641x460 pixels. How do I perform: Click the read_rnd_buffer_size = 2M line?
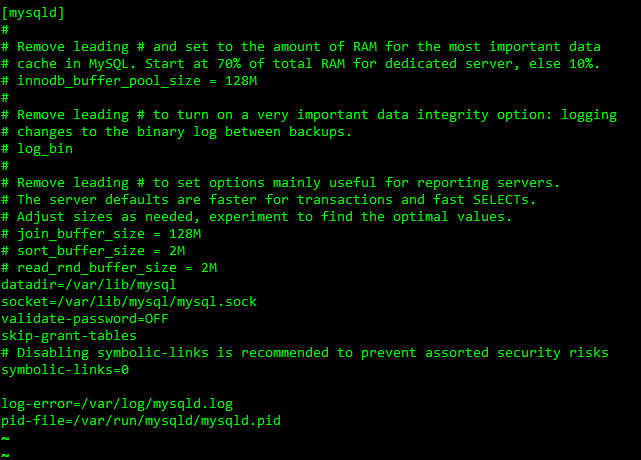(x=109, y=268)
